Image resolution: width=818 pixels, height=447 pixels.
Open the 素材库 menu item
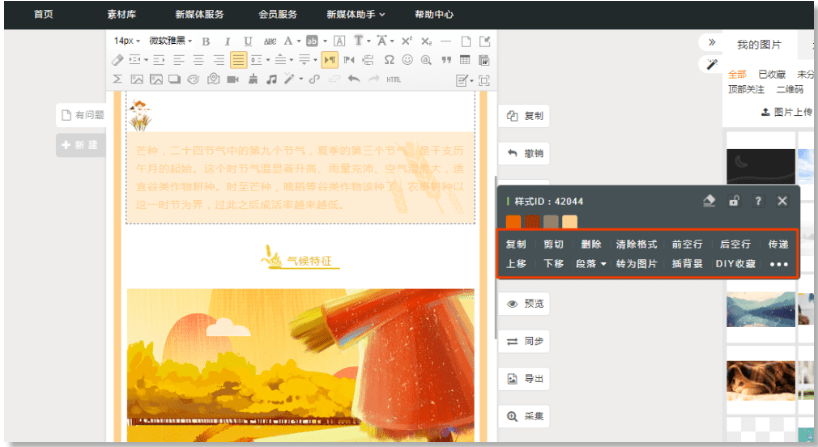tap(122, 15)
